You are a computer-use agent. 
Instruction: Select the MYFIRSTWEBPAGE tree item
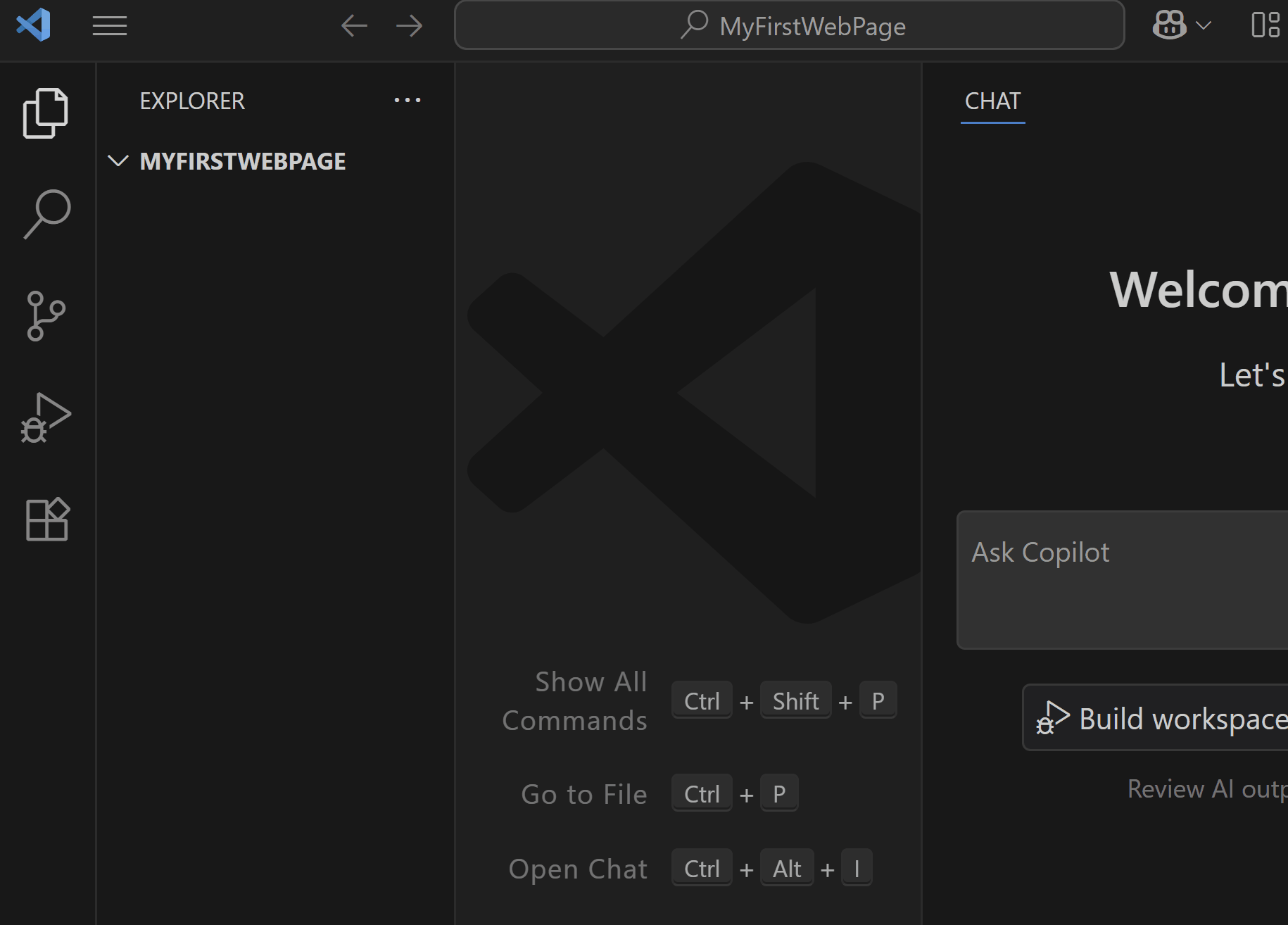point(243,161)
